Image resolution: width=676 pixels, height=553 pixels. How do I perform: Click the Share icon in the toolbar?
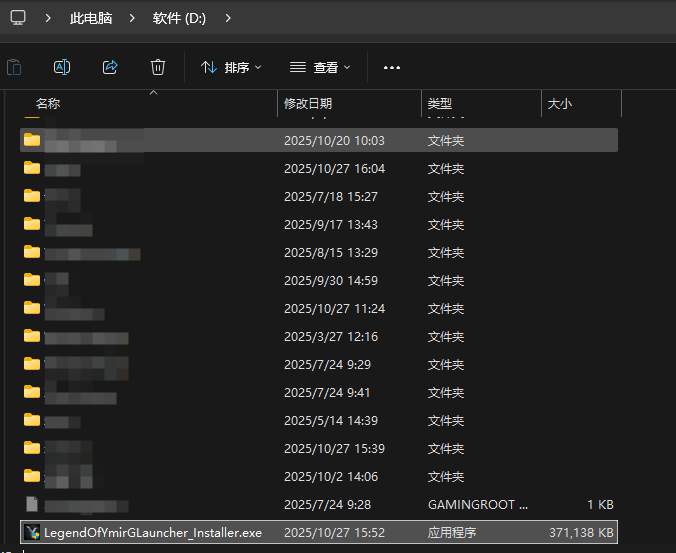point(110,67)
